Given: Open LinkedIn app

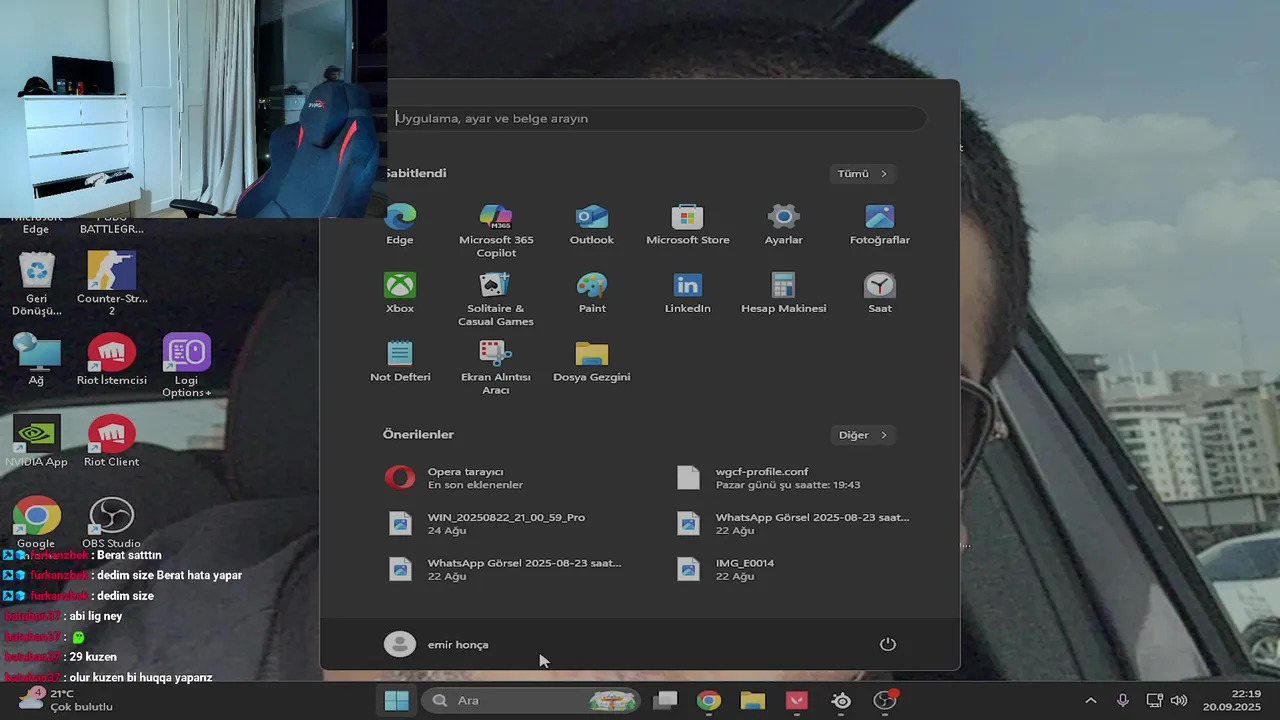Looking at the screenshot, I should click(x=688, y=293).
